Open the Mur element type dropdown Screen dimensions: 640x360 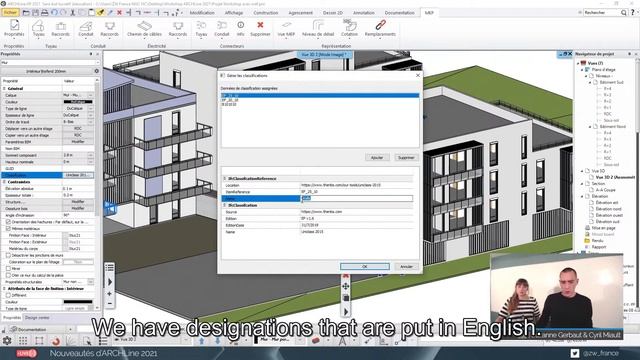(x=50, y=62)
